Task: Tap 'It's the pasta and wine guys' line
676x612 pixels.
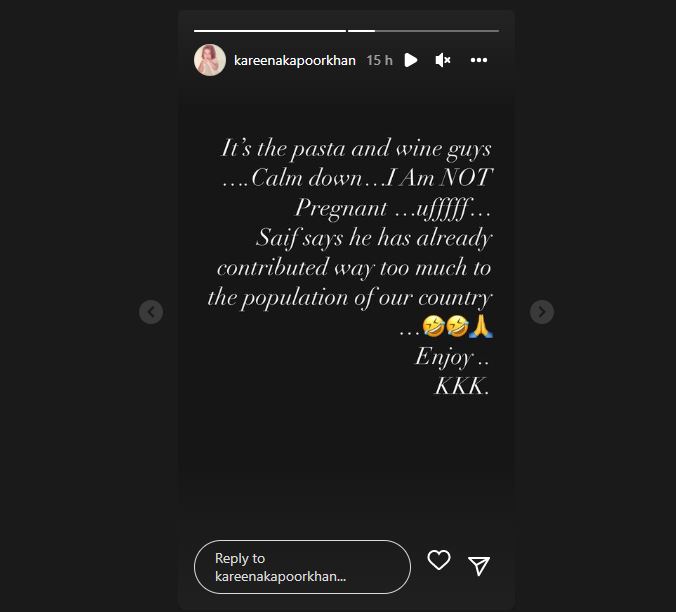Action: [356, 149]
